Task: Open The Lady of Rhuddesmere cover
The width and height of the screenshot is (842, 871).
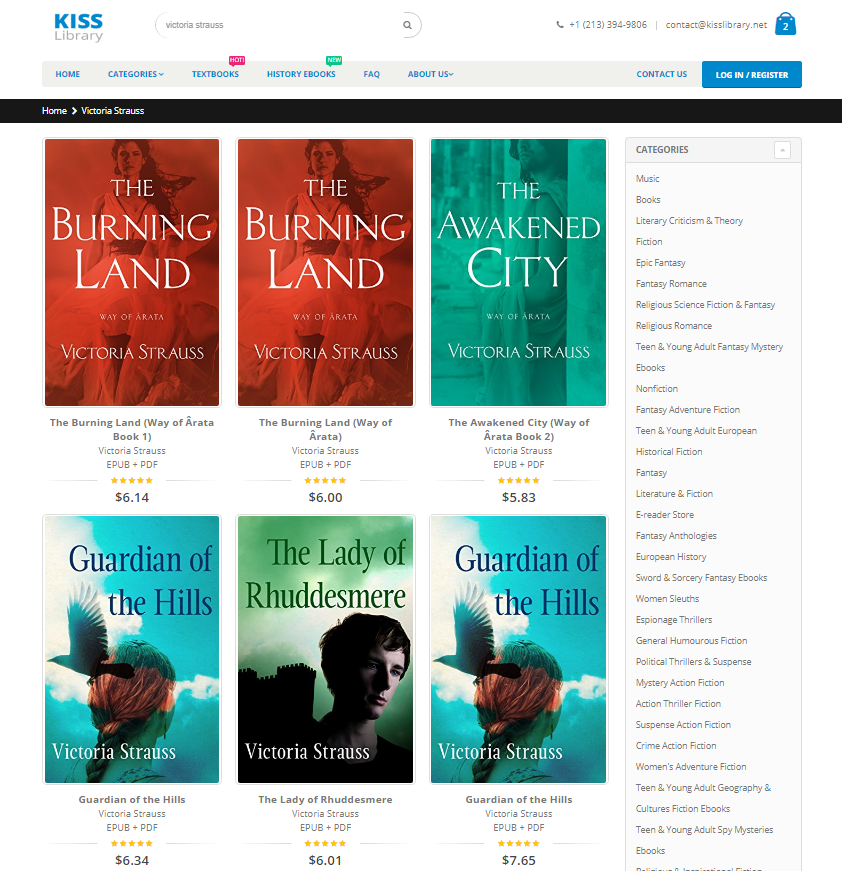Action: pos(325,649)
